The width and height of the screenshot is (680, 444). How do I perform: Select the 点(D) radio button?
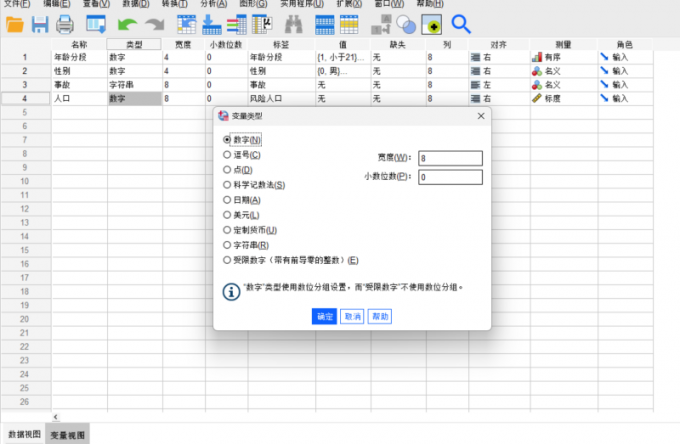click(x=227, y=170)
